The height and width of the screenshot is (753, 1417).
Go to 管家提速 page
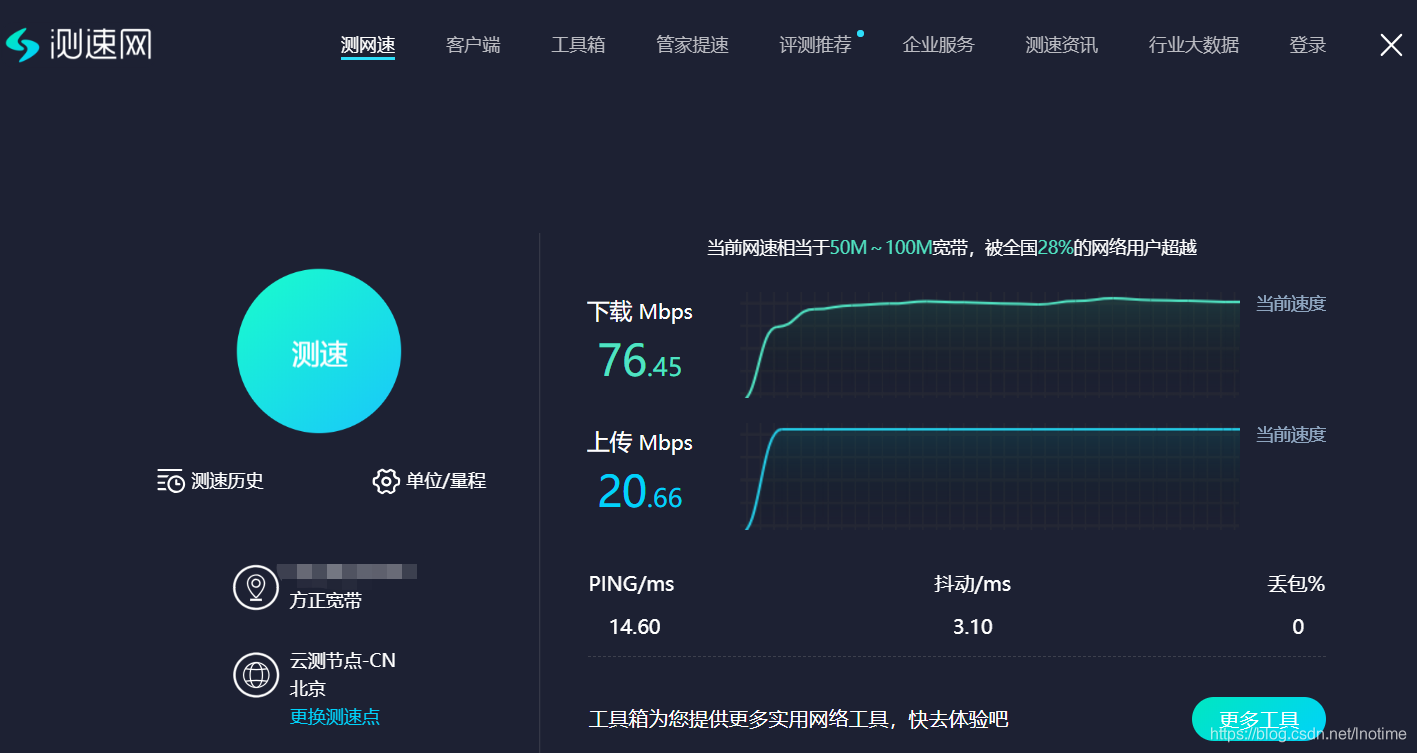(692, 45)
